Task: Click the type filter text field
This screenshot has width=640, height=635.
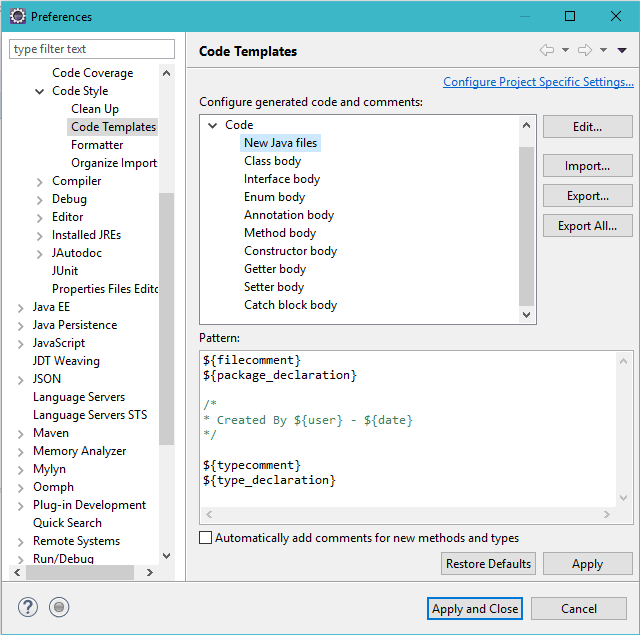Action: (x=92, y=49)
